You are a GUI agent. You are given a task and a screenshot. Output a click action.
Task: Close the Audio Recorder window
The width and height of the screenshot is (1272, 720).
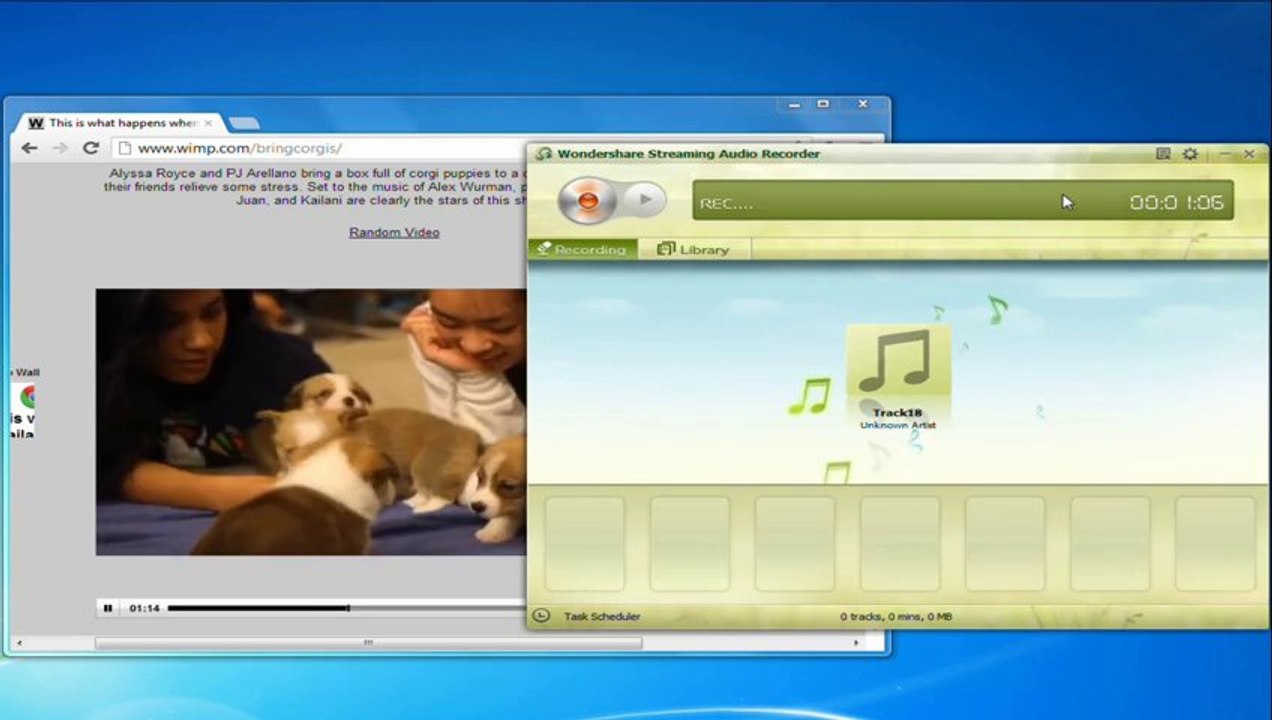click(x=1249, y=154)
